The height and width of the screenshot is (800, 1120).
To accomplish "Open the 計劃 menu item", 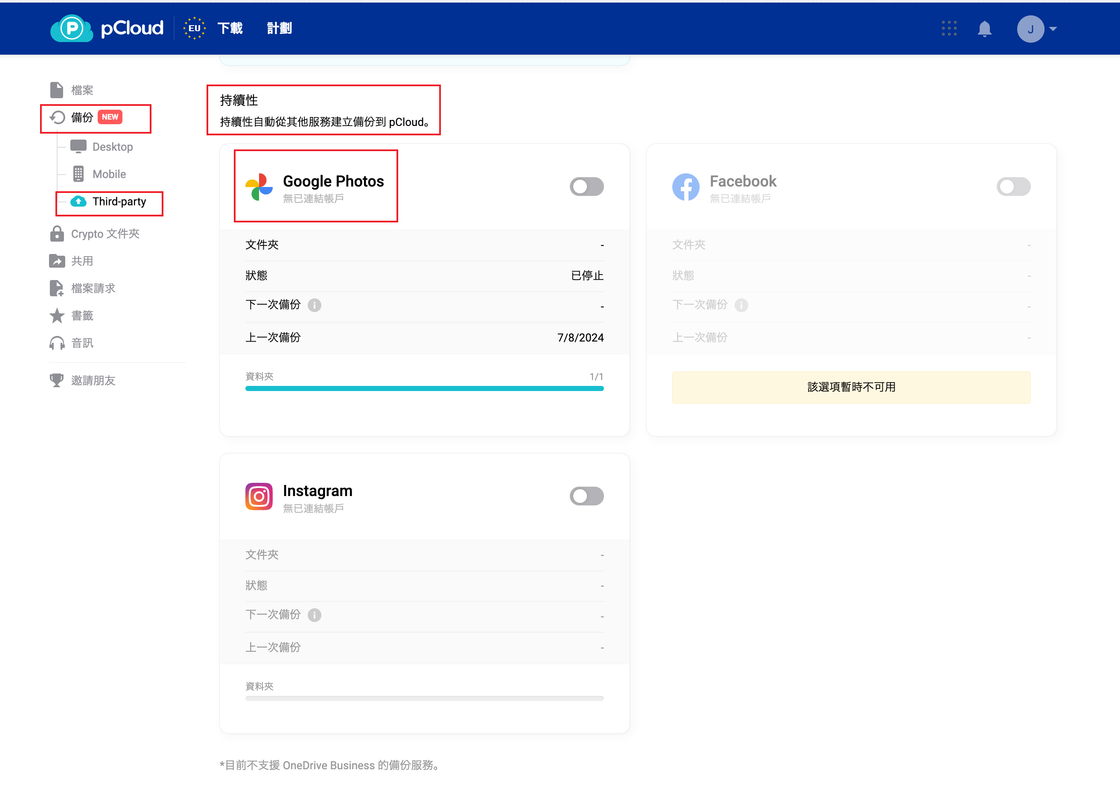I will pos(279,28).
